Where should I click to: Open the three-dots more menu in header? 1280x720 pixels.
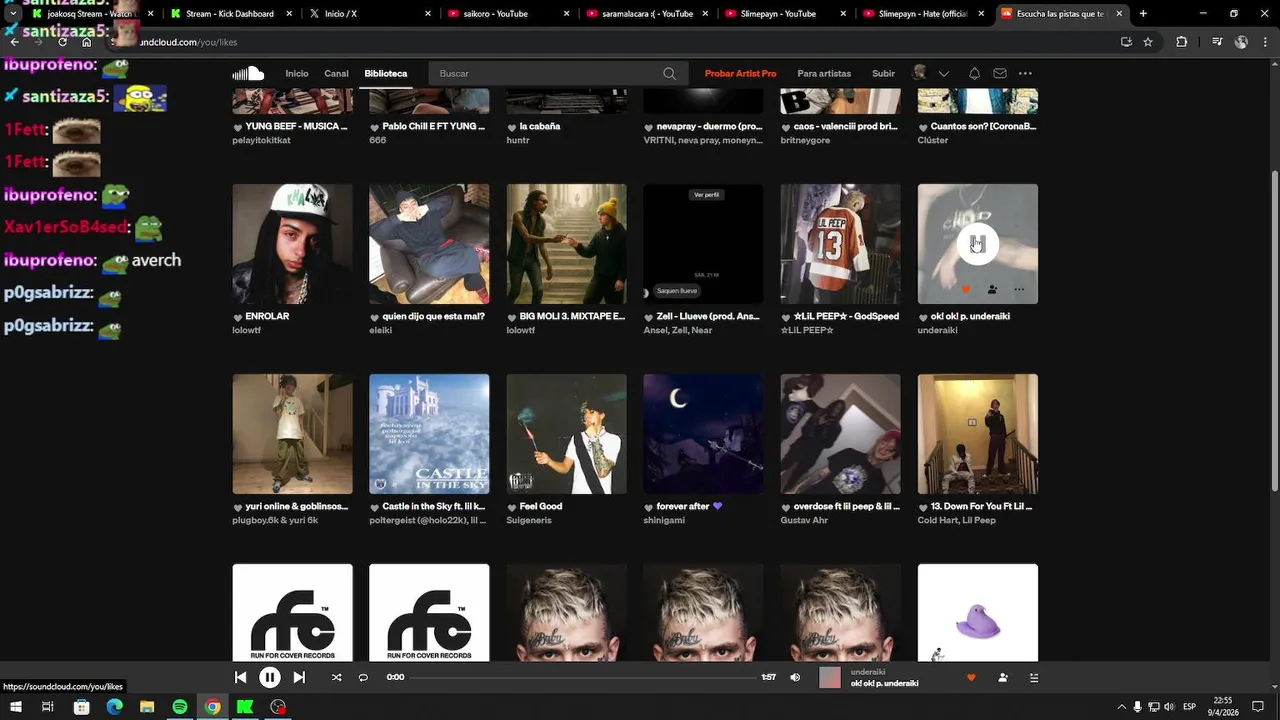tap(1025, 73)
